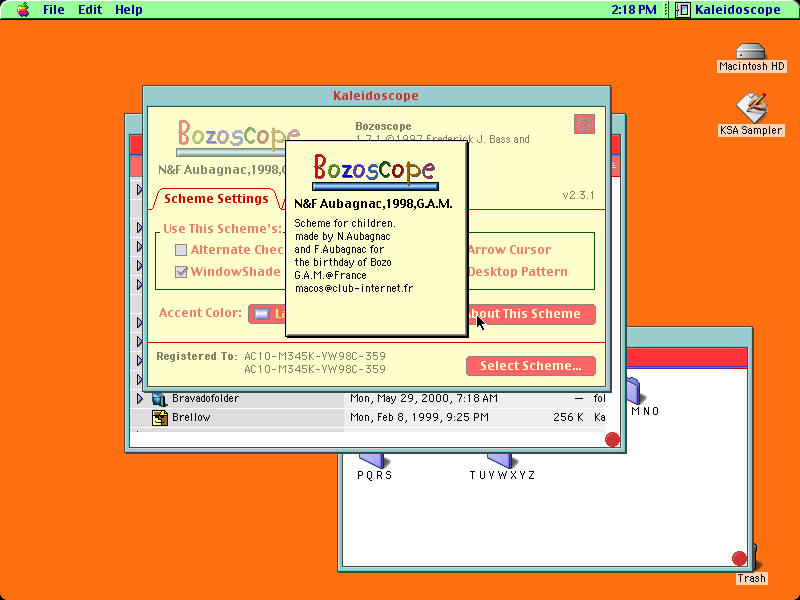Click the 256 K size of Brellow
The image size is (800, 600).
pos(568,417)
